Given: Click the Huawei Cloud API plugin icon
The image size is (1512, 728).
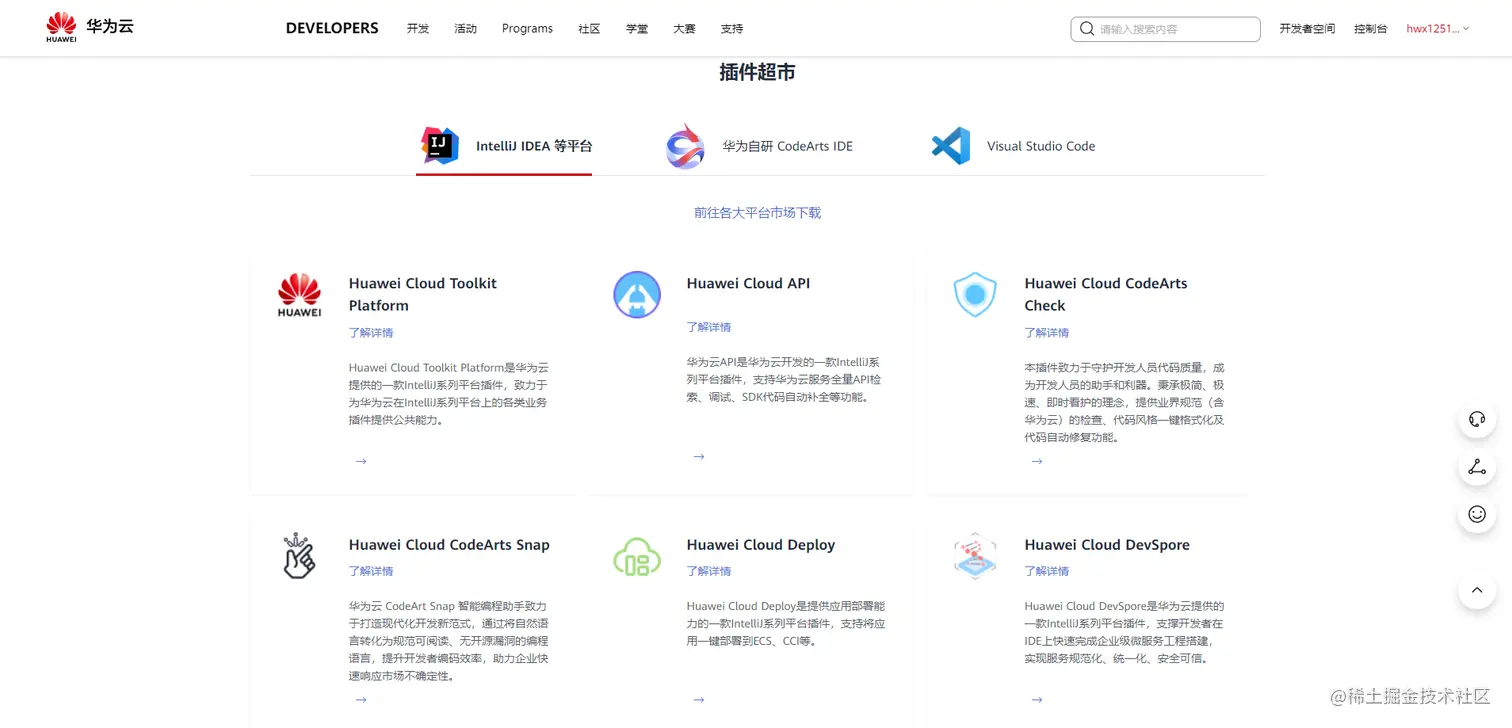Looking at the screenshot, I should click(x=637, y=295).
